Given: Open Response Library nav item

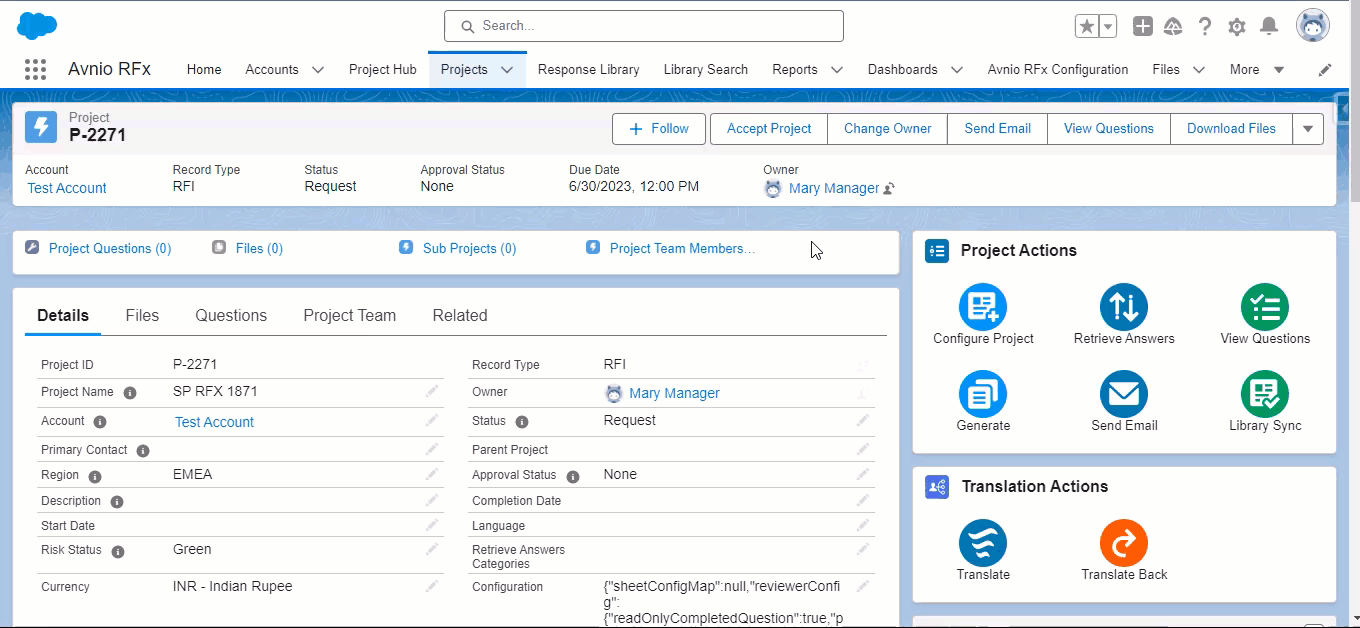Looking at the screenshot, I should tap(588, 70).
